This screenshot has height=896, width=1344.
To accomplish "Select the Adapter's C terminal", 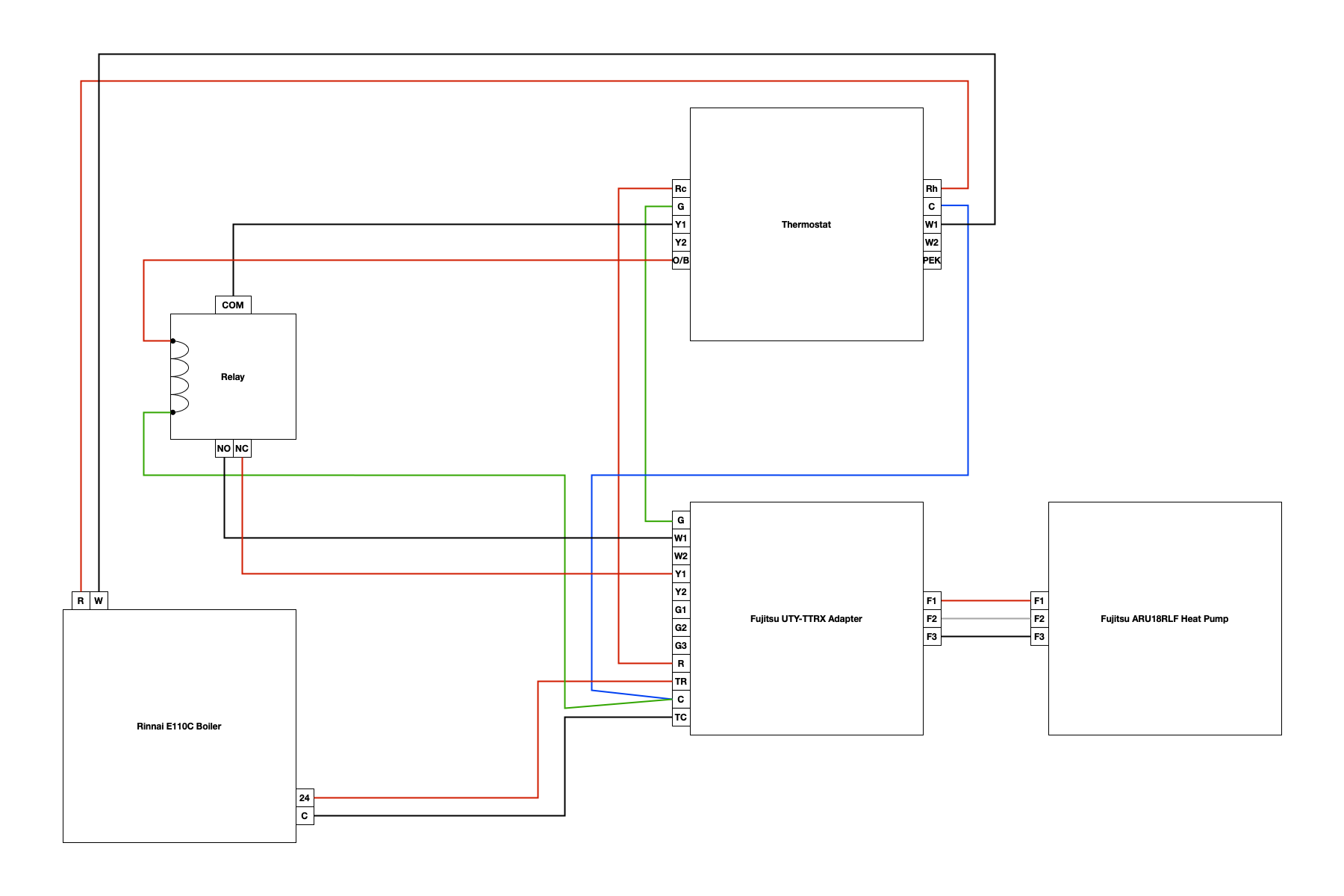I will [x=681, y=700].
